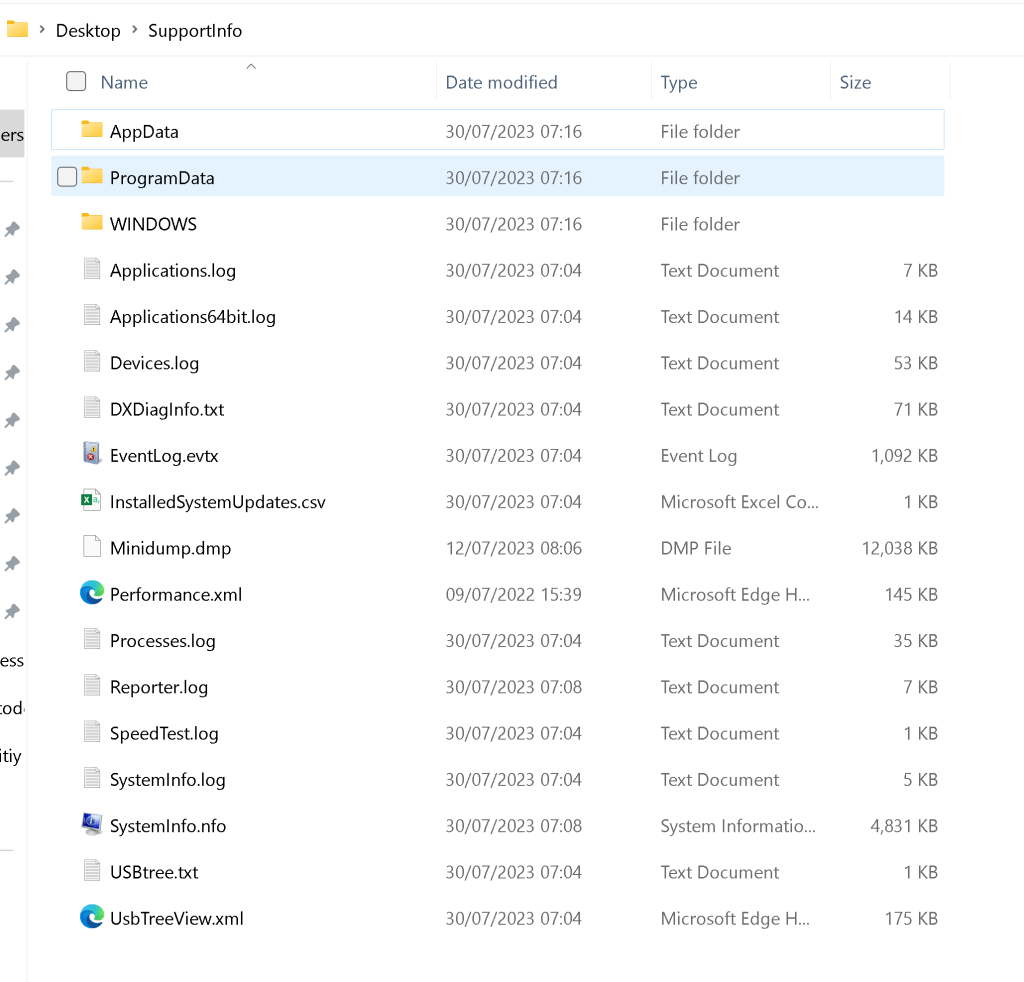Click the AppData folder icon
Image resolution: width=1024 pixels, height=982 pixels.
91,130
